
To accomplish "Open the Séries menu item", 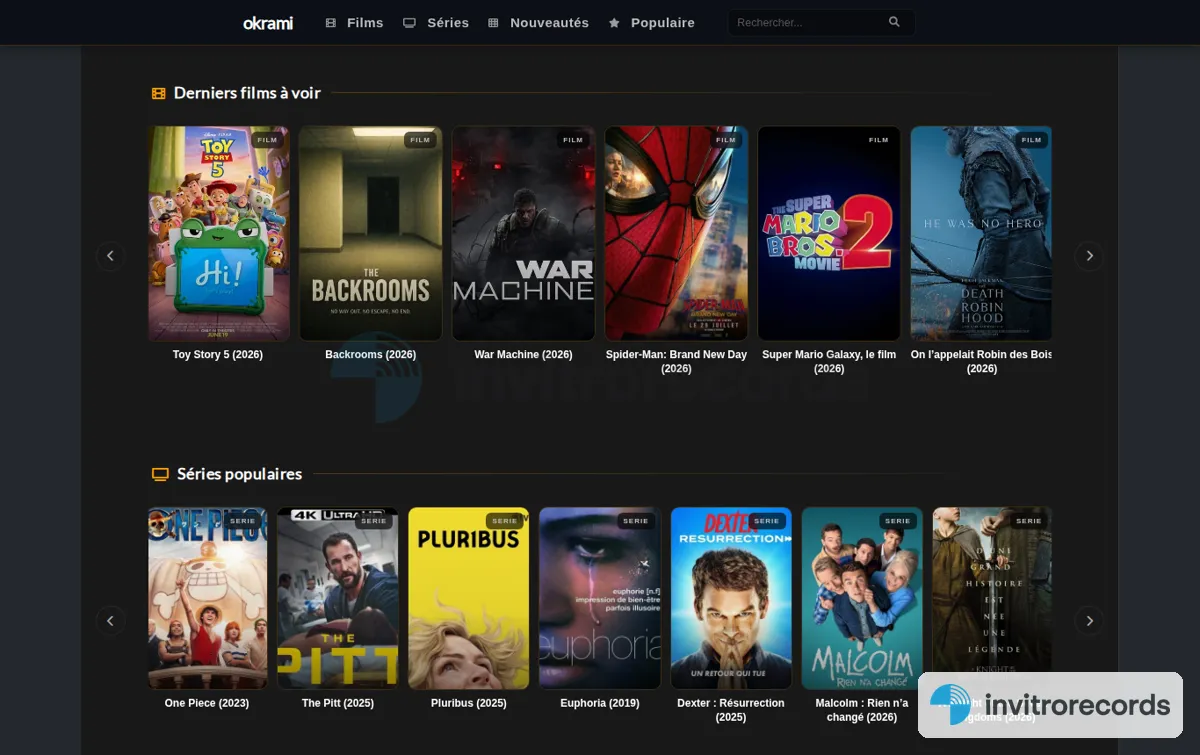I will pos(436,23).
